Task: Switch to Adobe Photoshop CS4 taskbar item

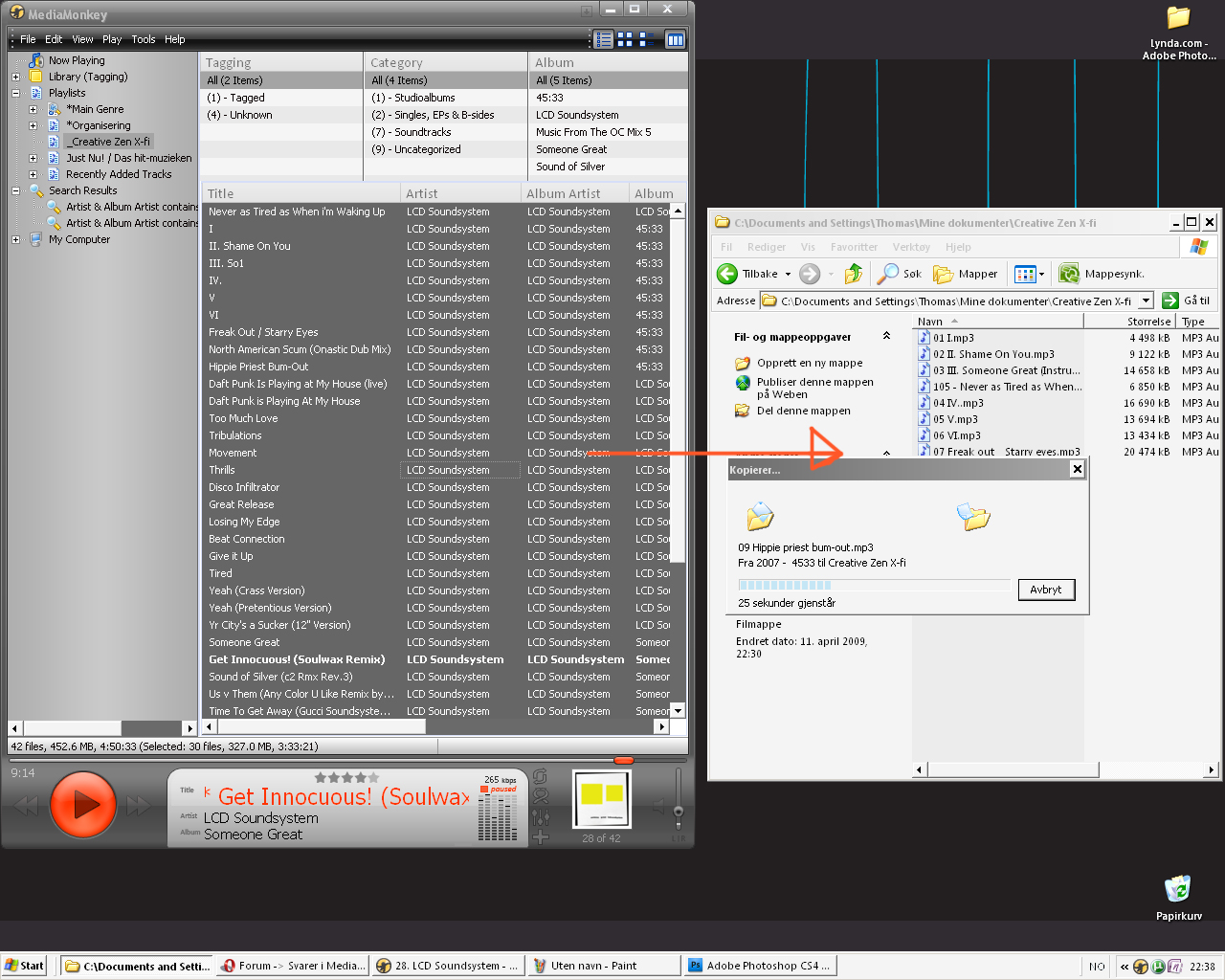Action: [x=760, y=966]
